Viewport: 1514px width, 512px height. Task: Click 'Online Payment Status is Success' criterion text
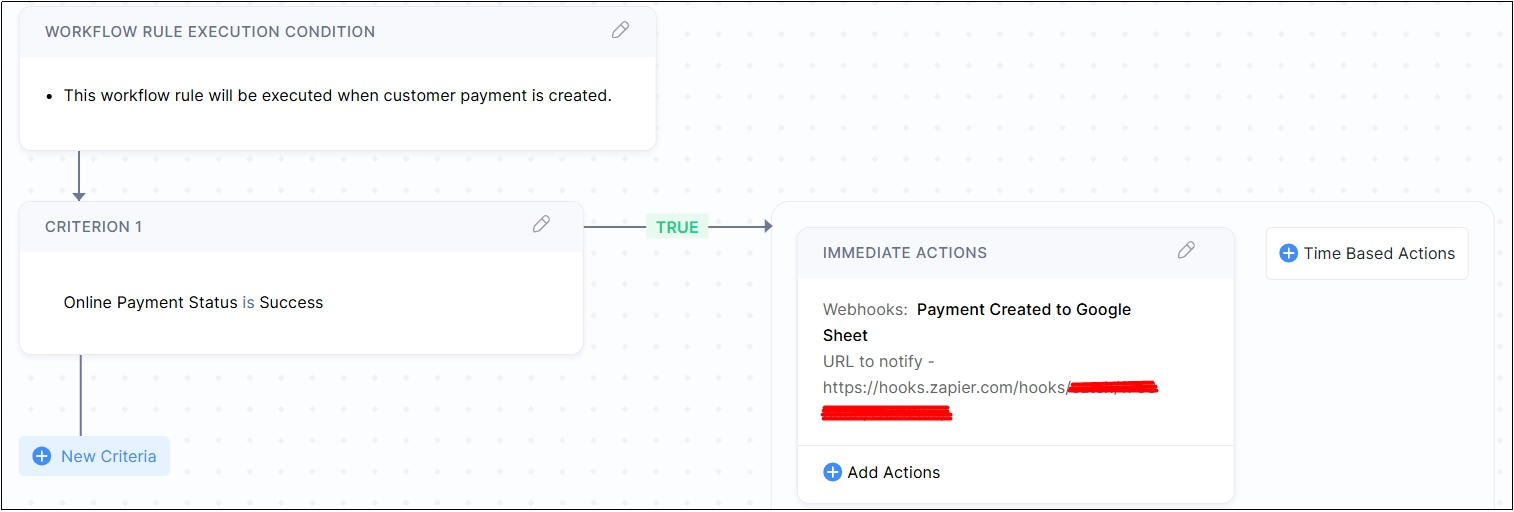tap(193, 302)
